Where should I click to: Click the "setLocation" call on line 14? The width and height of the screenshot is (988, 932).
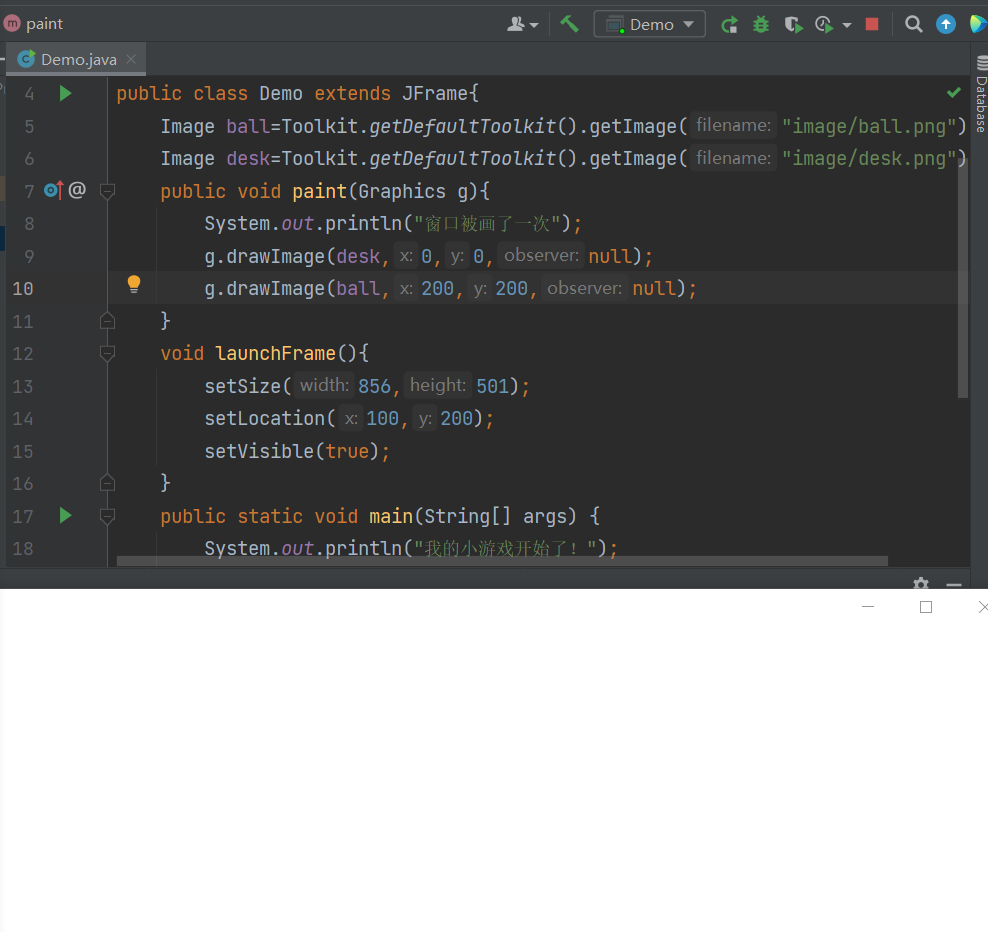pyautogui.click(x=265, y=418)
